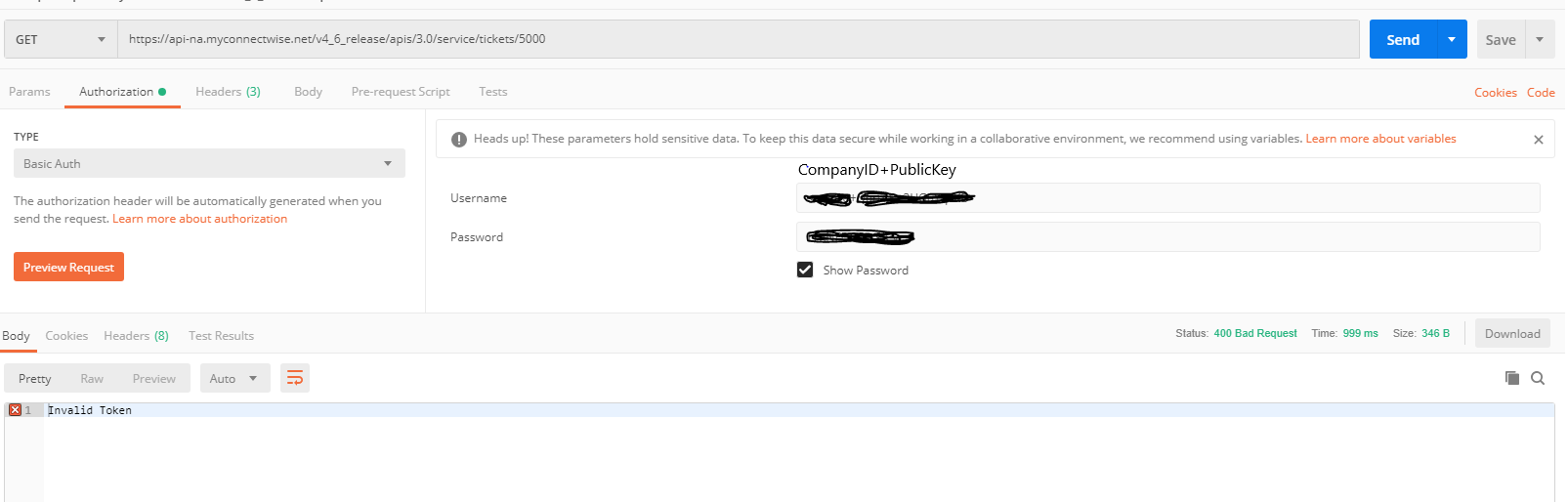Open the Auto format dropdown
The width and height of the screenshot is (1568, 502).
233,378
